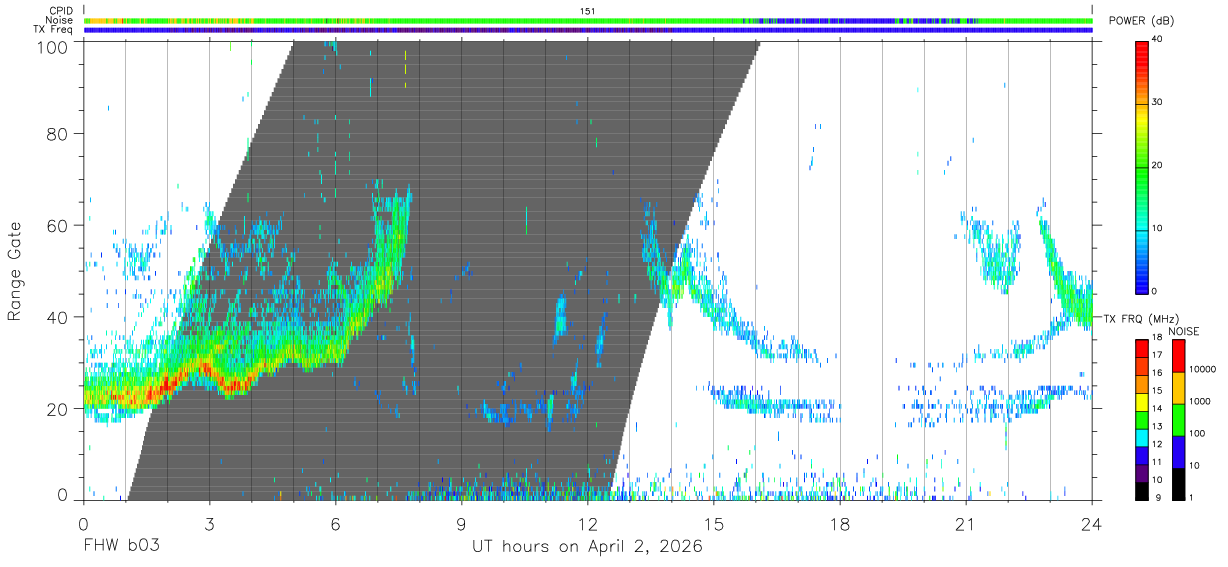
Task: Click the Range Gate axis tick '100'
Action: click(x=54, y=48)
